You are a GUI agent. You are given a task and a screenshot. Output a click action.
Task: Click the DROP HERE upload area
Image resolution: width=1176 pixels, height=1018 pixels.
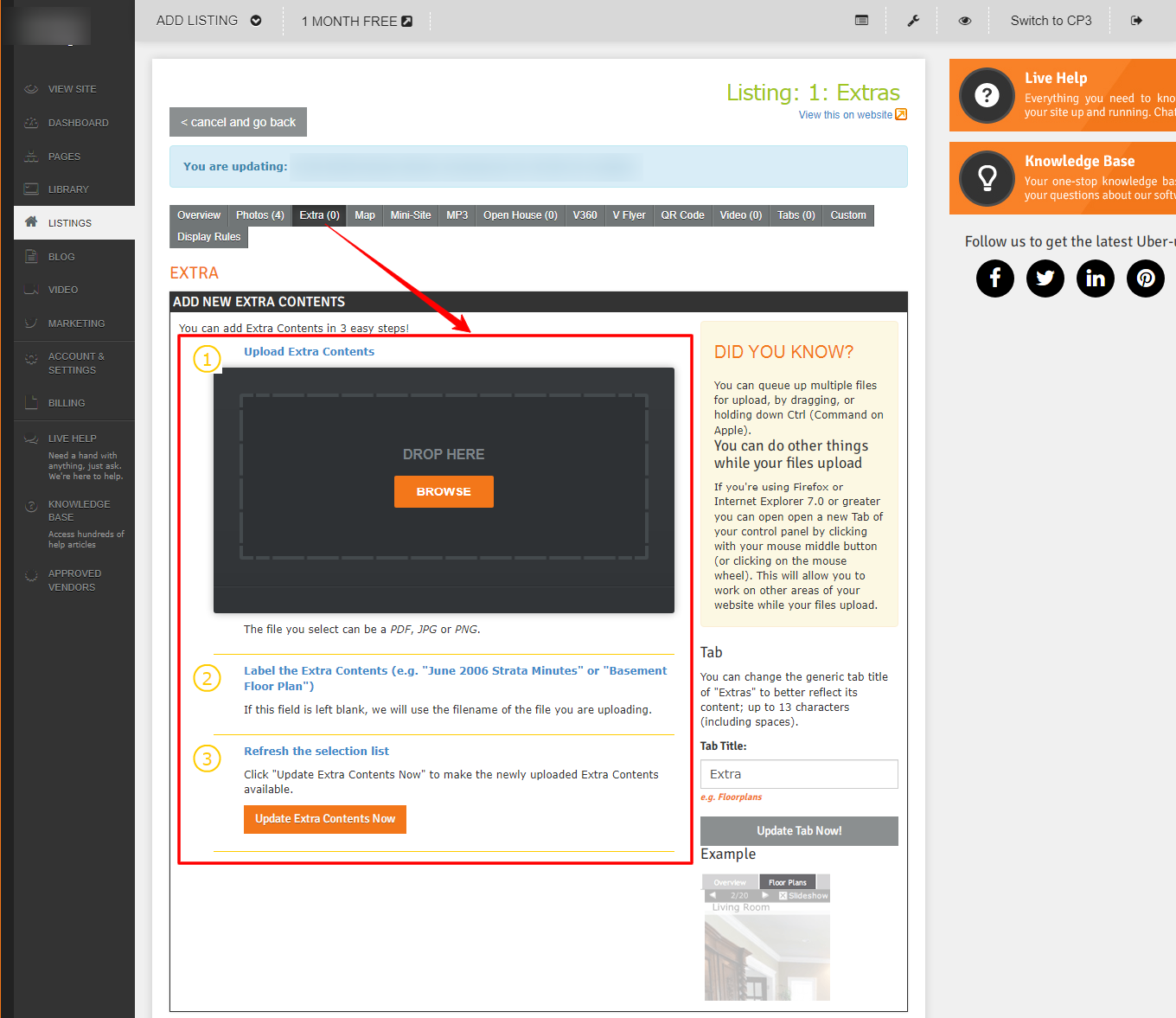coord(444,477)
